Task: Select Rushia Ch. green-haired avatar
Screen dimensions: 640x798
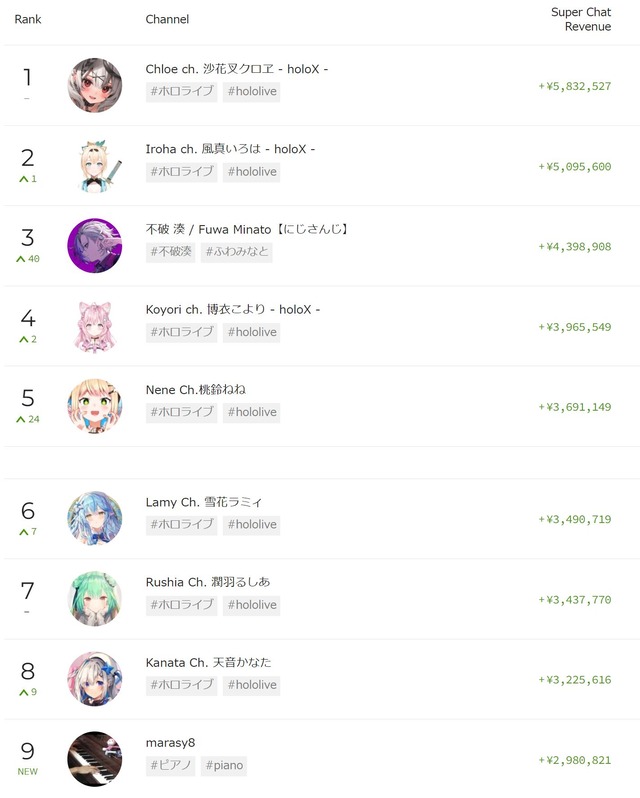Action: click(95, 599)
